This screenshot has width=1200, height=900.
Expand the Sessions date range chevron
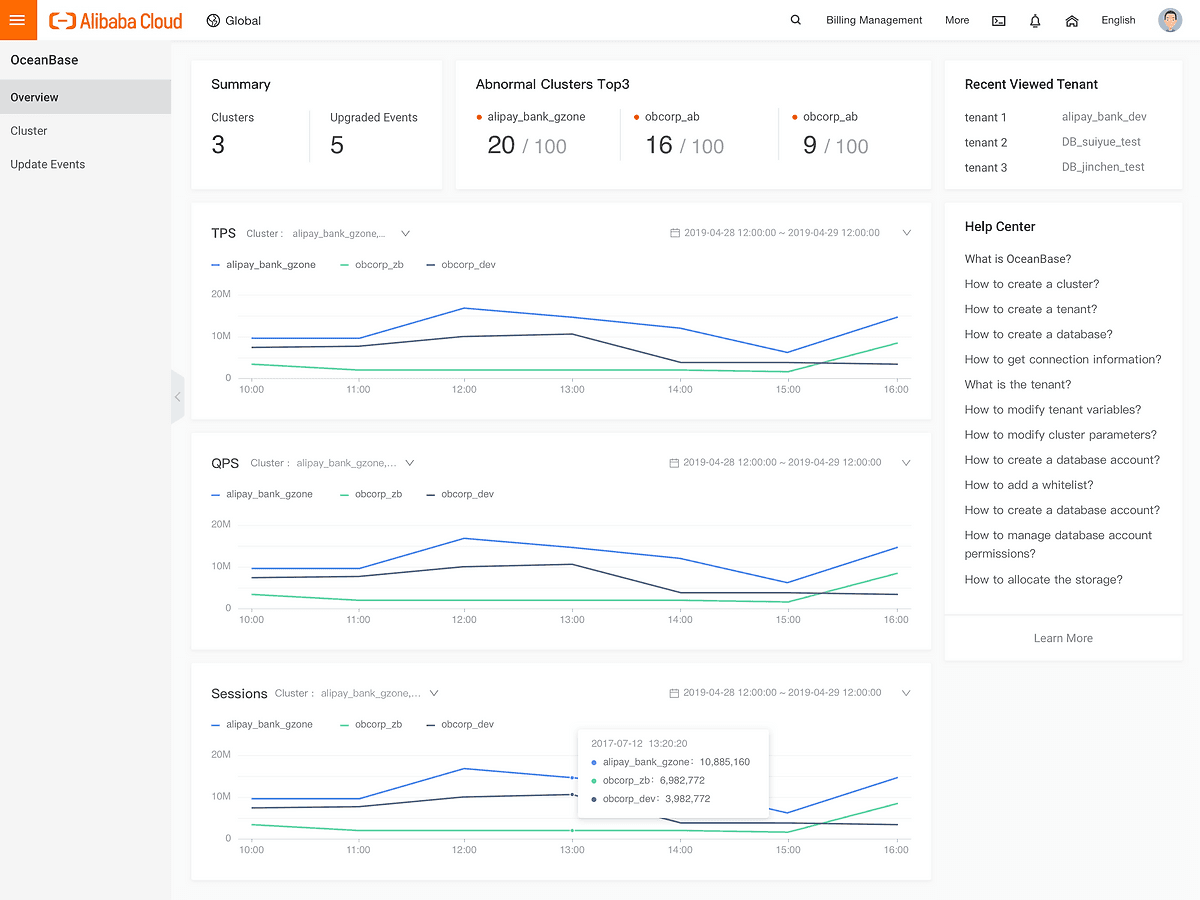coord(907,693)
